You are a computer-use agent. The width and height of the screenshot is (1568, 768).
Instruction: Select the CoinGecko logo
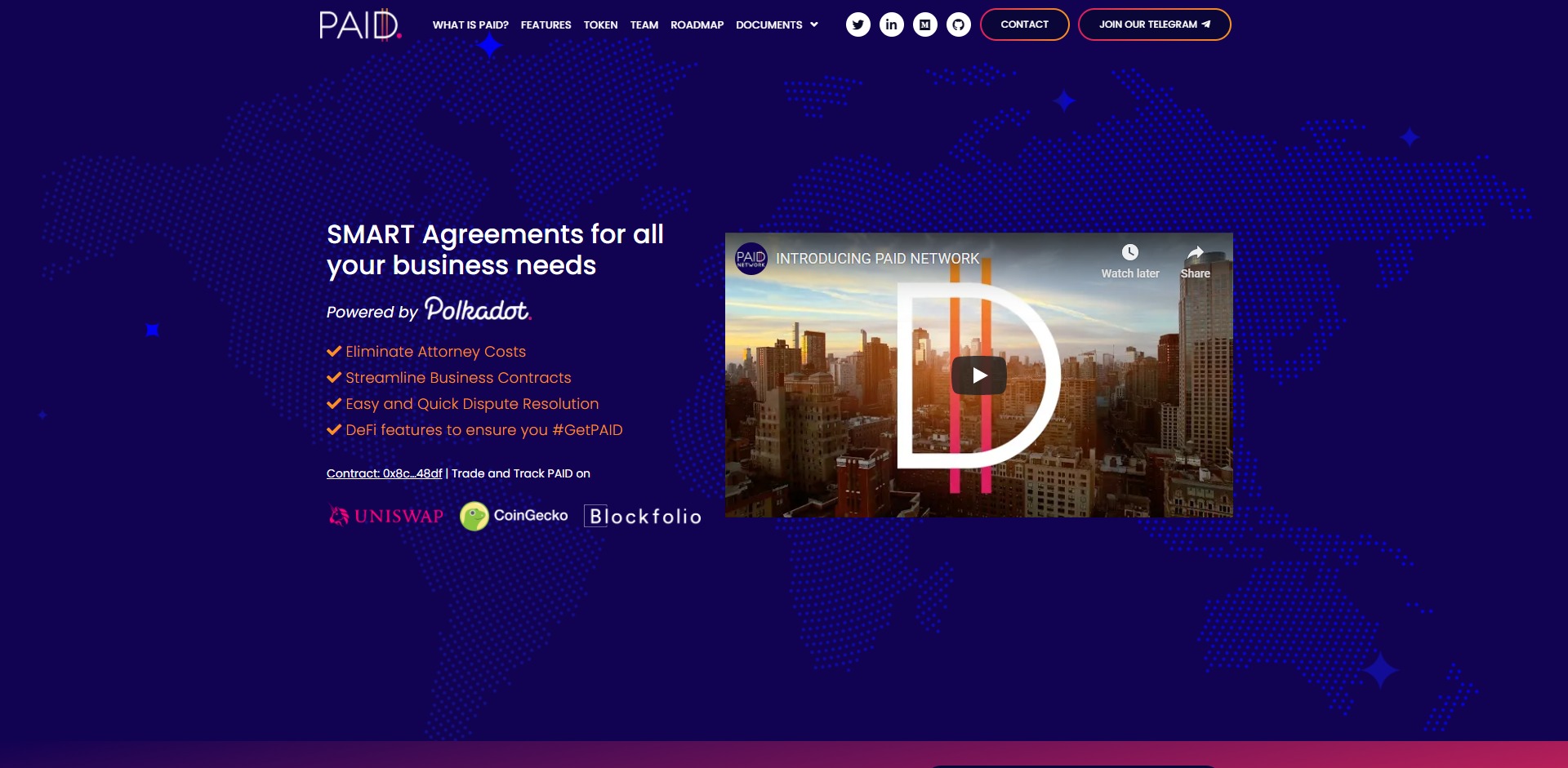(x=513, y=516)
